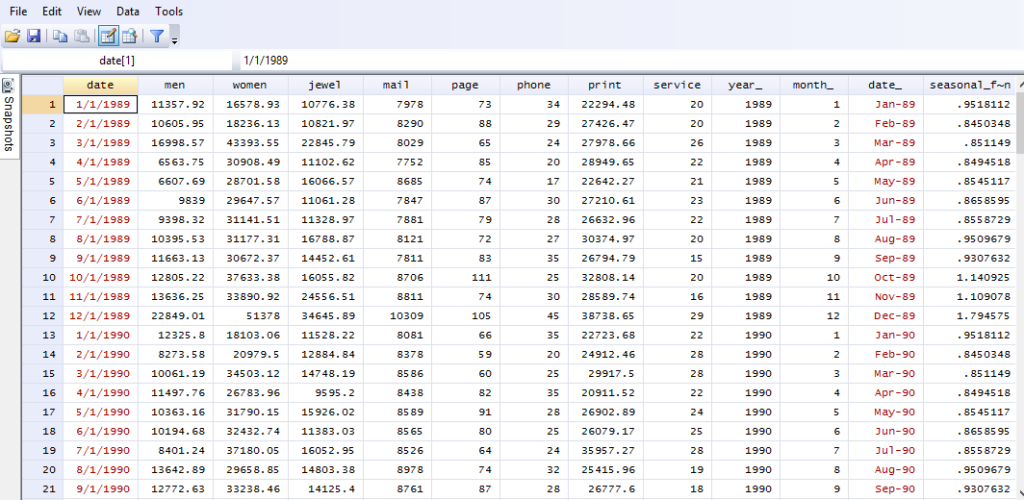
Task: Click the cell reference box showing date[1]
Action: [117, 60]
